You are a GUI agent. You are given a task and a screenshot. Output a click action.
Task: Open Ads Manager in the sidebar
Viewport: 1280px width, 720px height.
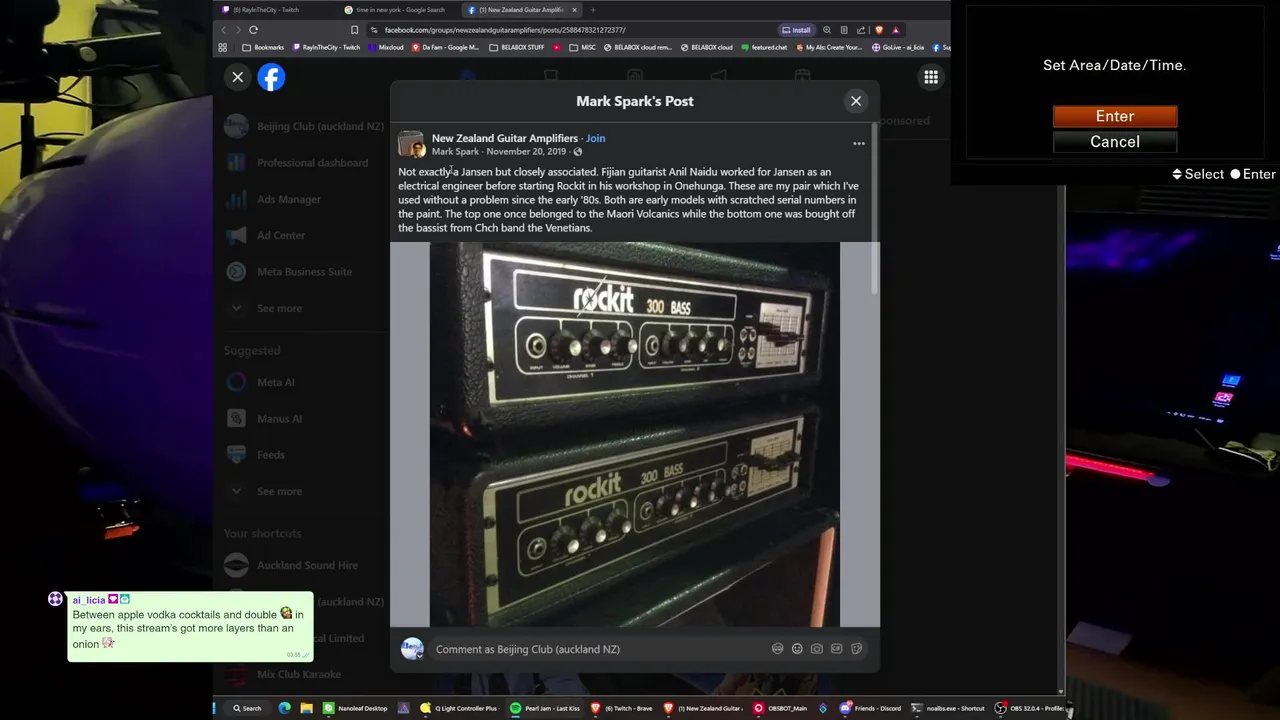click(x=289, y=199)
